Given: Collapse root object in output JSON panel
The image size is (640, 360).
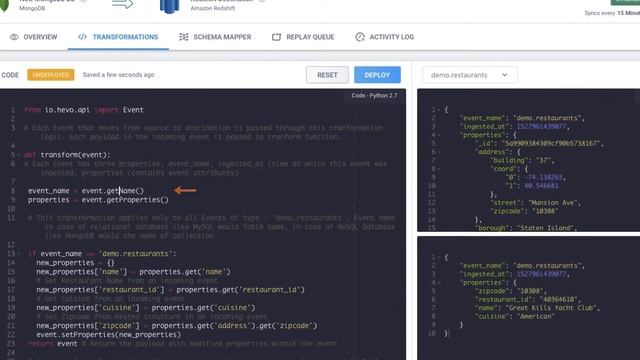Looking at the screenshot, I should click(439, 257).
